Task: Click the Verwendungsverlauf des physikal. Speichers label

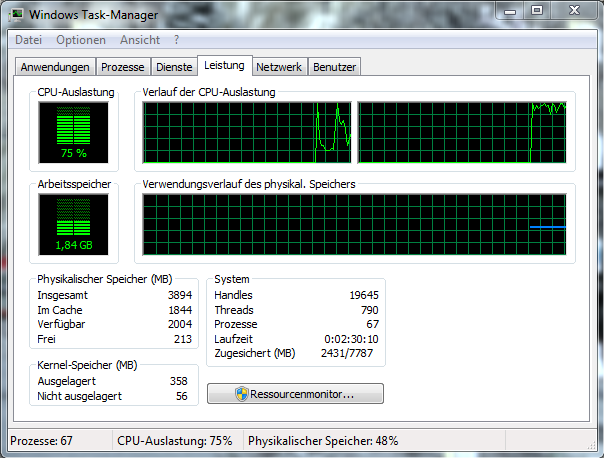Action: [x=249, y=184]
